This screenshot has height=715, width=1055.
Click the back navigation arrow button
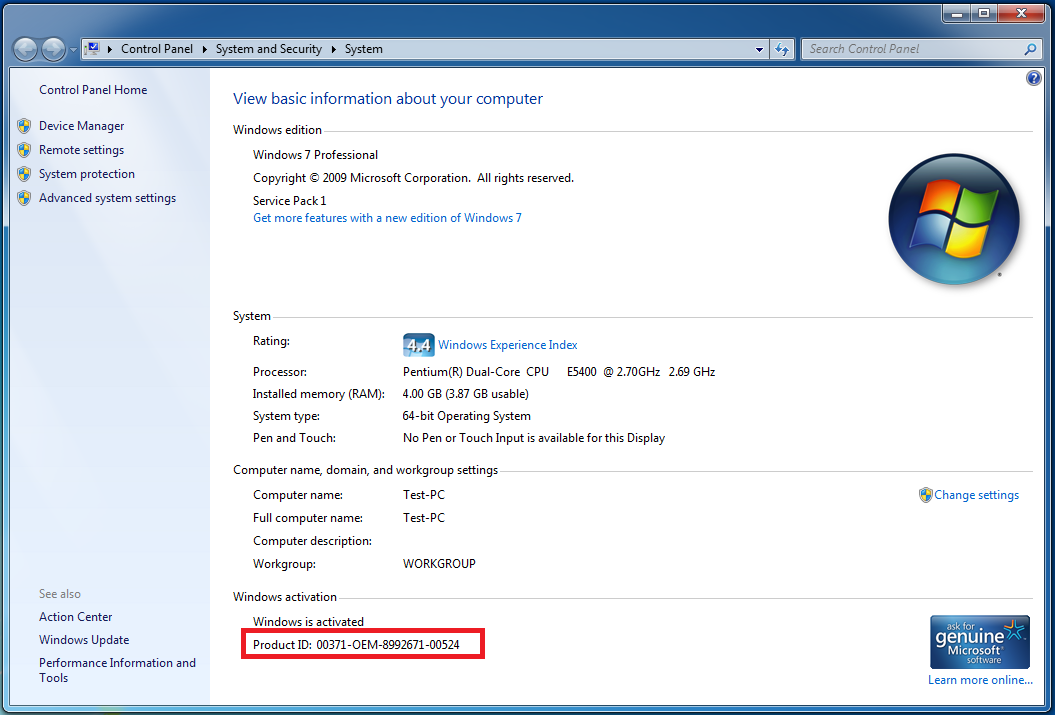[x=26, y=48]
